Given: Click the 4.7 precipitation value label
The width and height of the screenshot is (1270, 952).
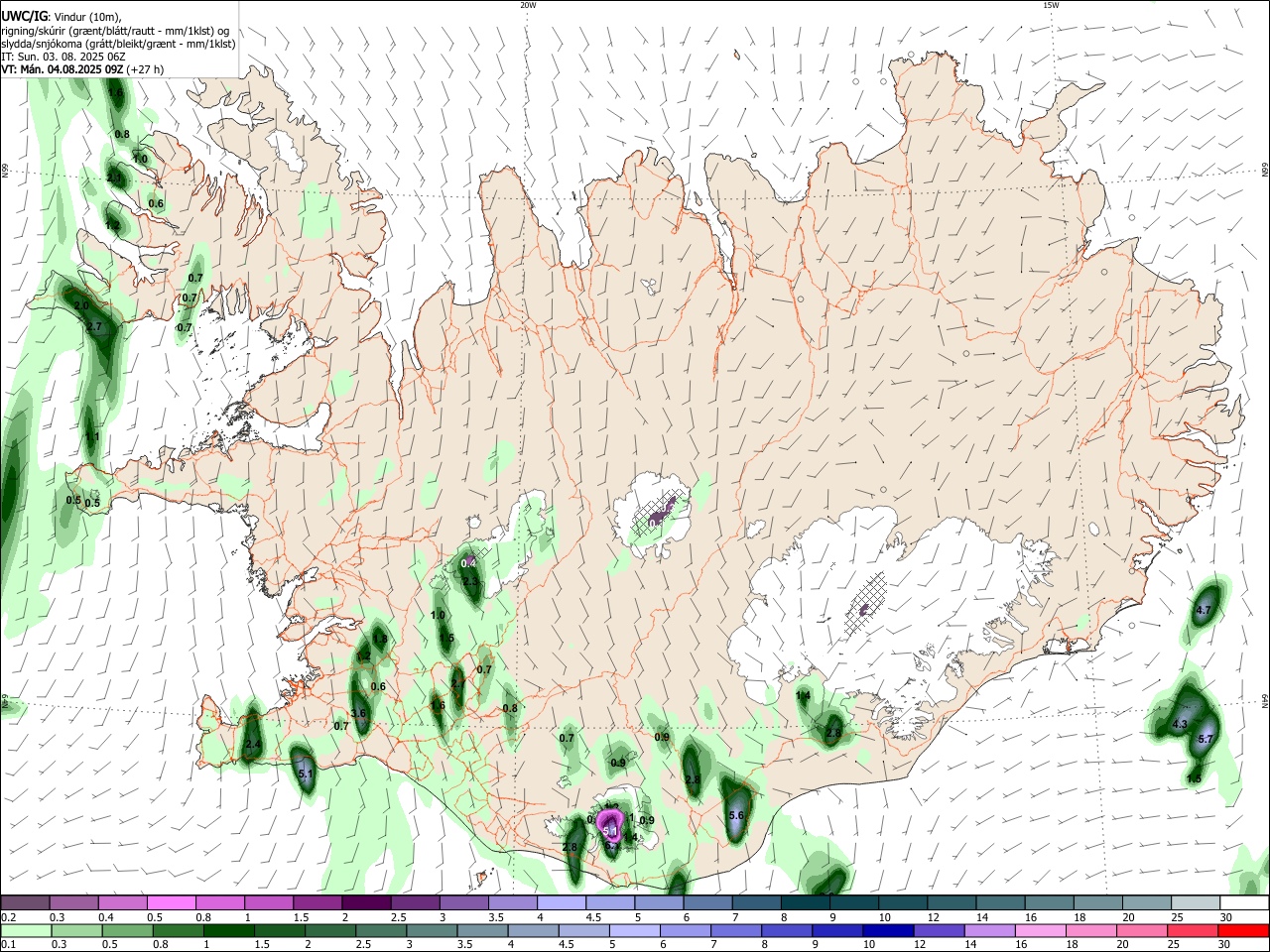Looking at the screenshot, I should point(1205,610).
